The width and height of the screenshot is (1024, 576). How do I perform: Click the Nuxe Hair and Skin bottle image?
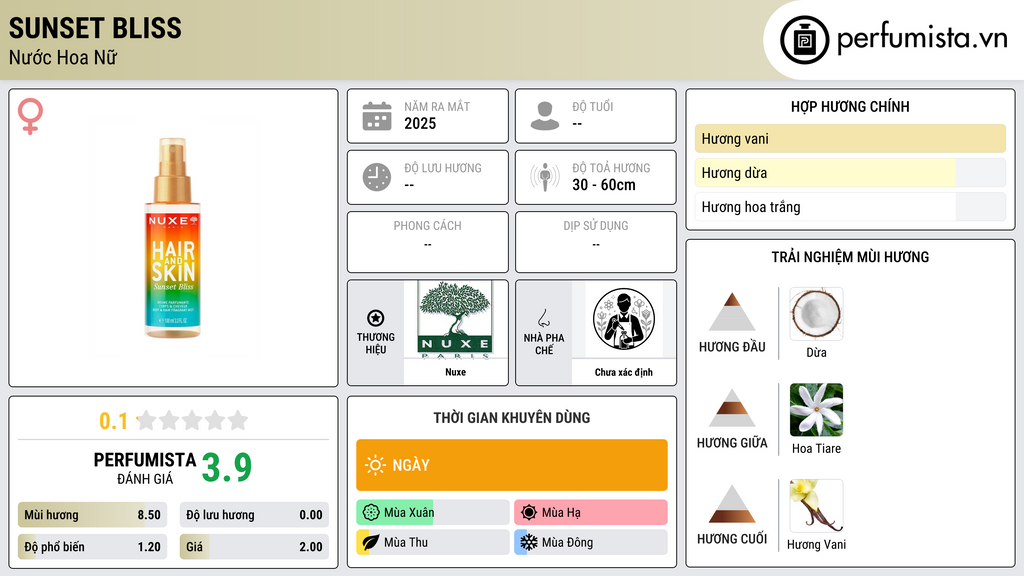pos(173,238)
